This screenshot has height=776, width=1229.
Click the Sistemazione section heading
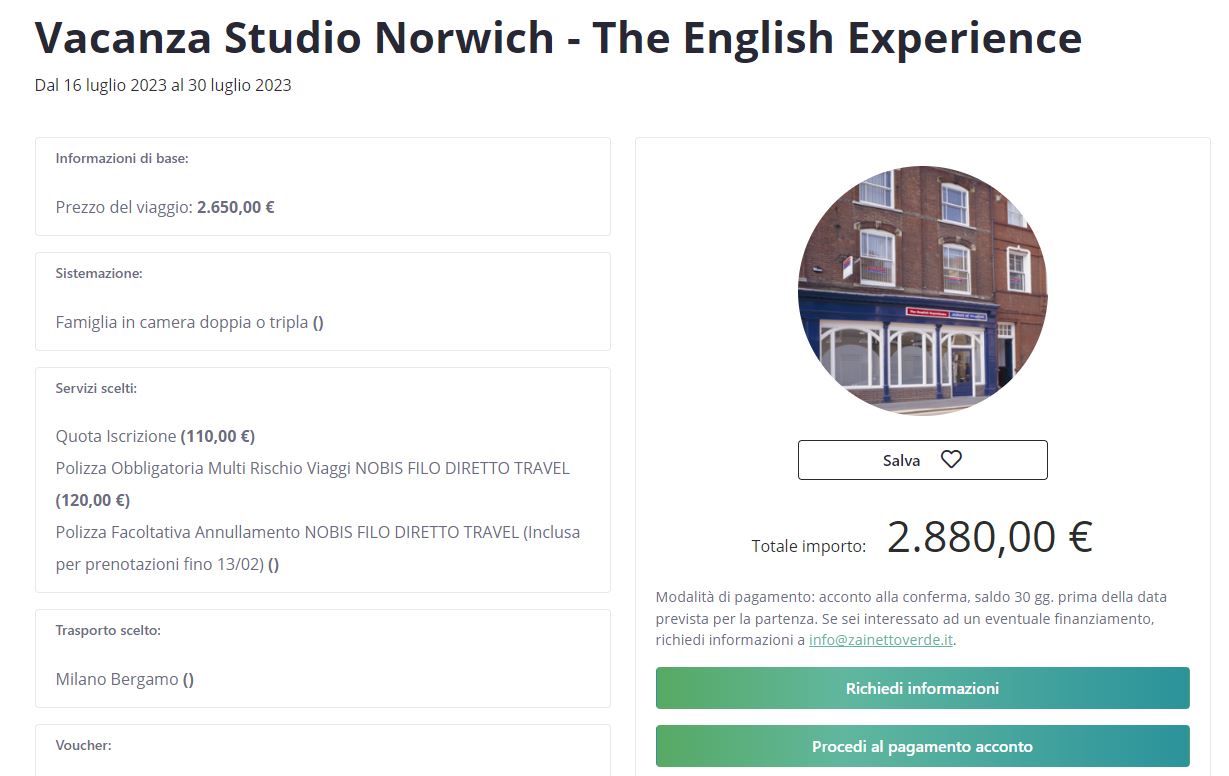(x=99, y=273)
